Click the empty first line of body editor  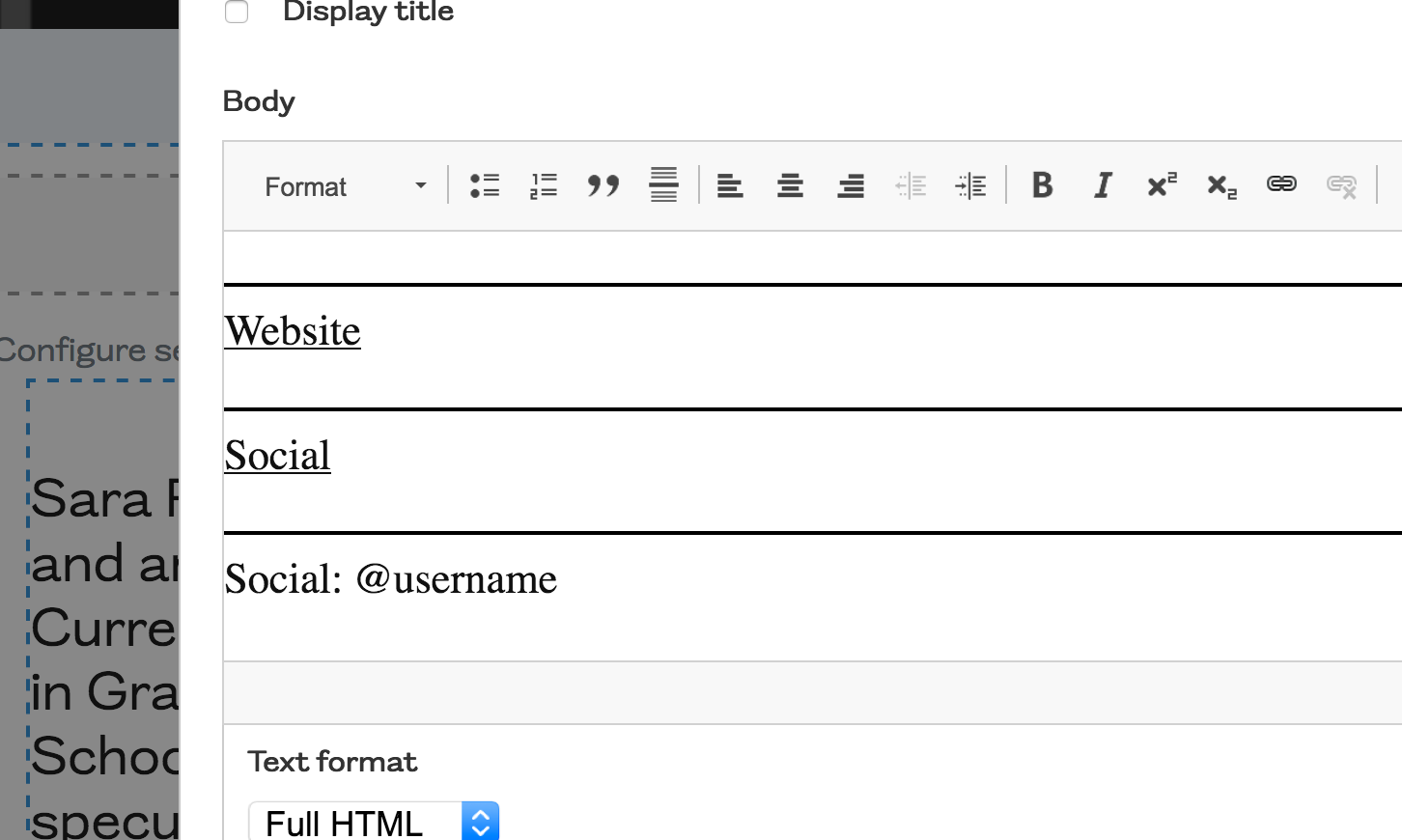pyautogui.click(x=812, y=258)
